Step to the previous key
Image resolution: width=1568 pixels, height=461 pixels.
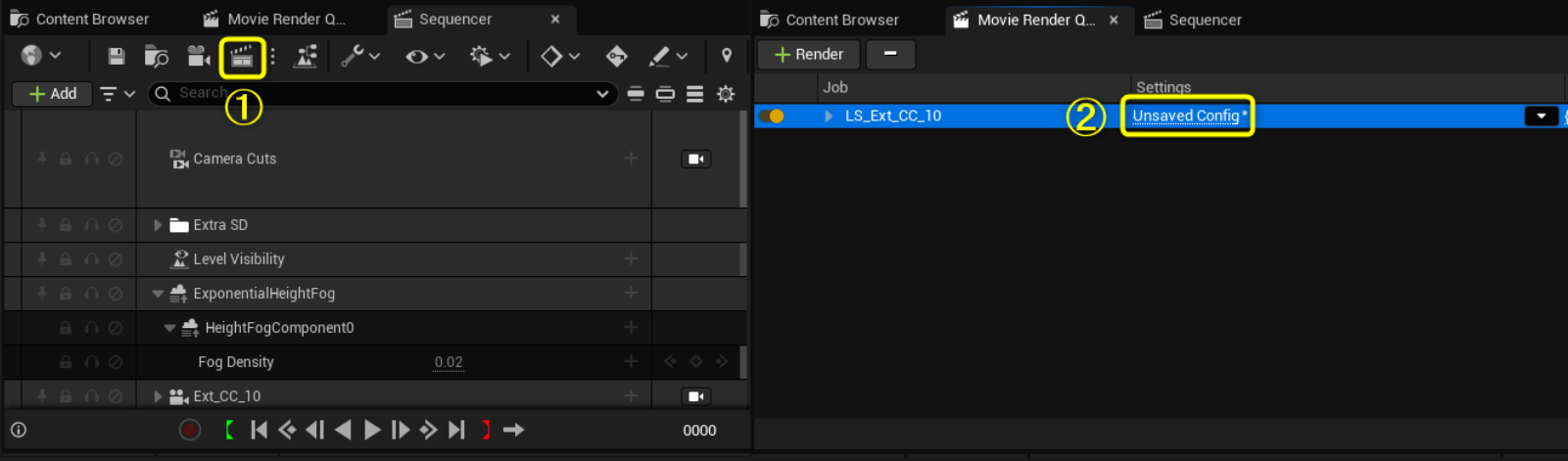tap(287, 430)
